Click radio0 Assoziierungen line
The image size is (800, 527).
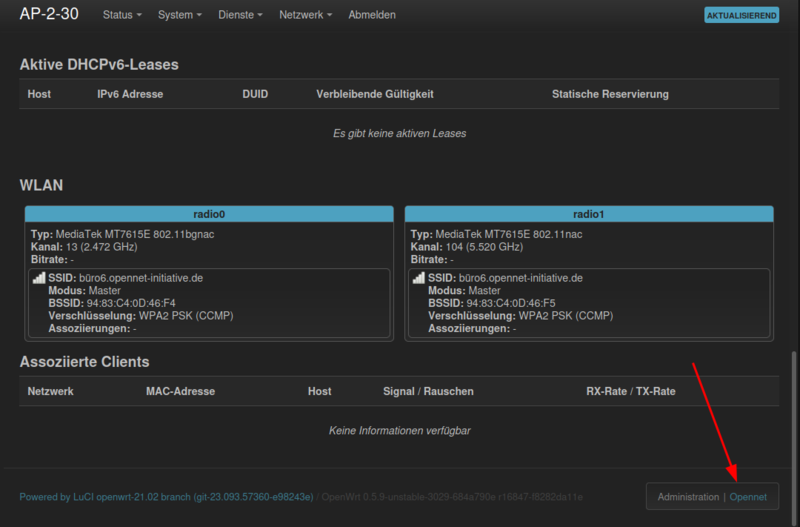pyautogui.click(x=92, y=329)
